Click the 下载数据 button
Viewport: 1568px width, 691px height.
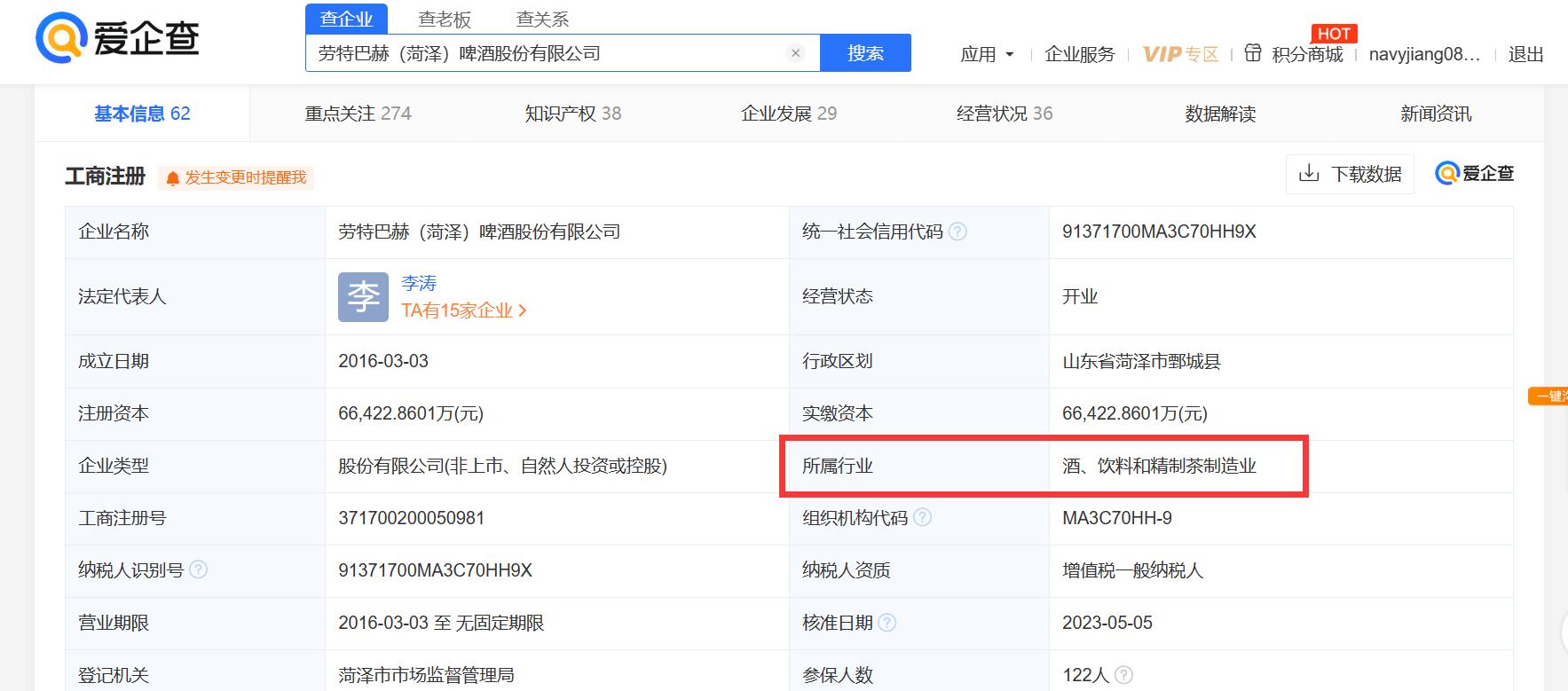point(1350,174)
